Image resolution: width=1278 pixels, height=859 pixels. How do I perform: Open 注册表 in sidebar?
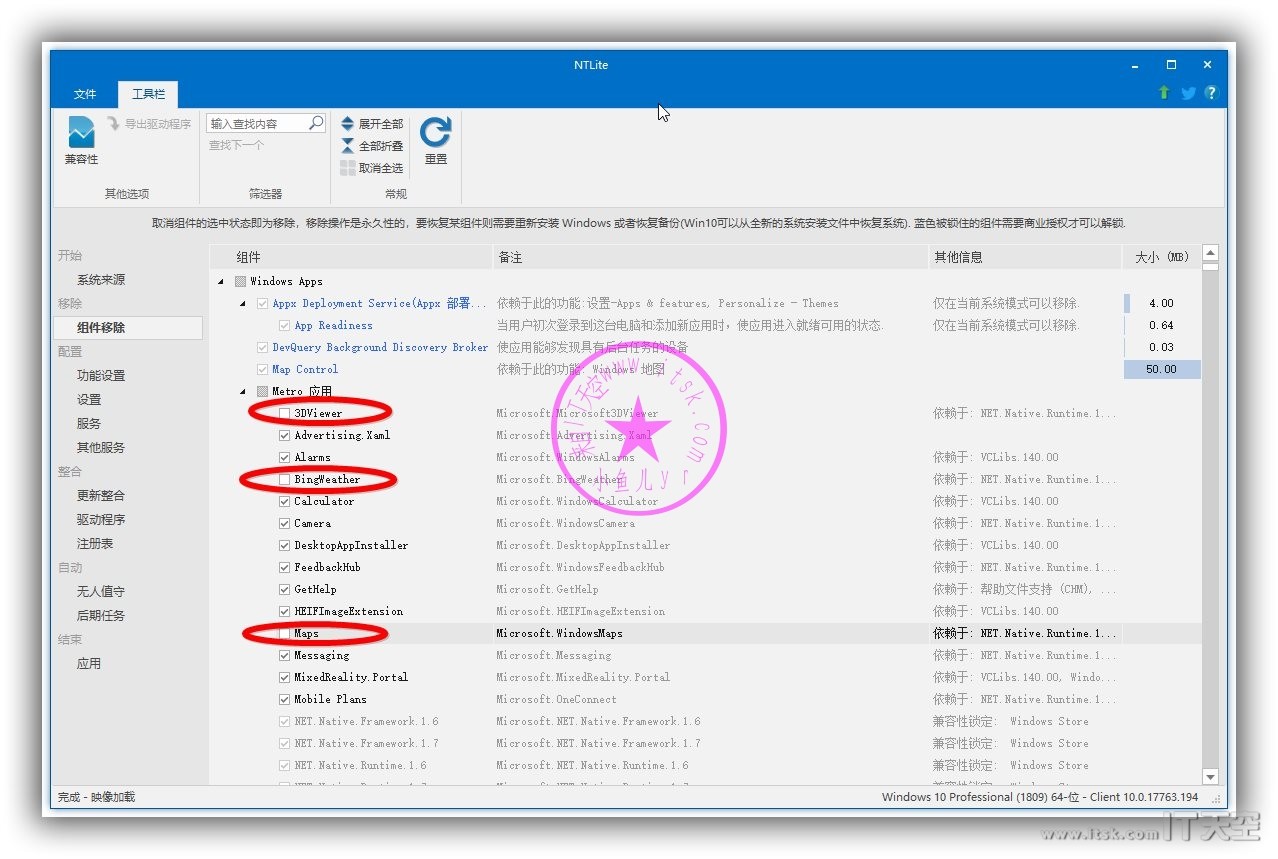(95, 544)
